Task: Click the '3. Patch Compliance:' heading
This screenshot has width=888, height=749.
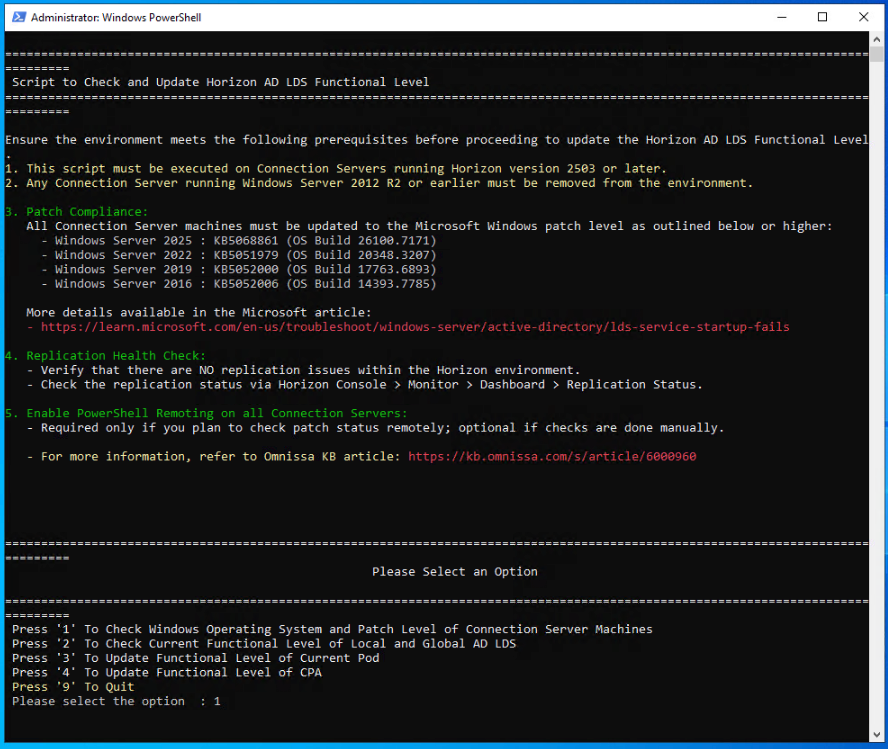Action: click(76, 212)
